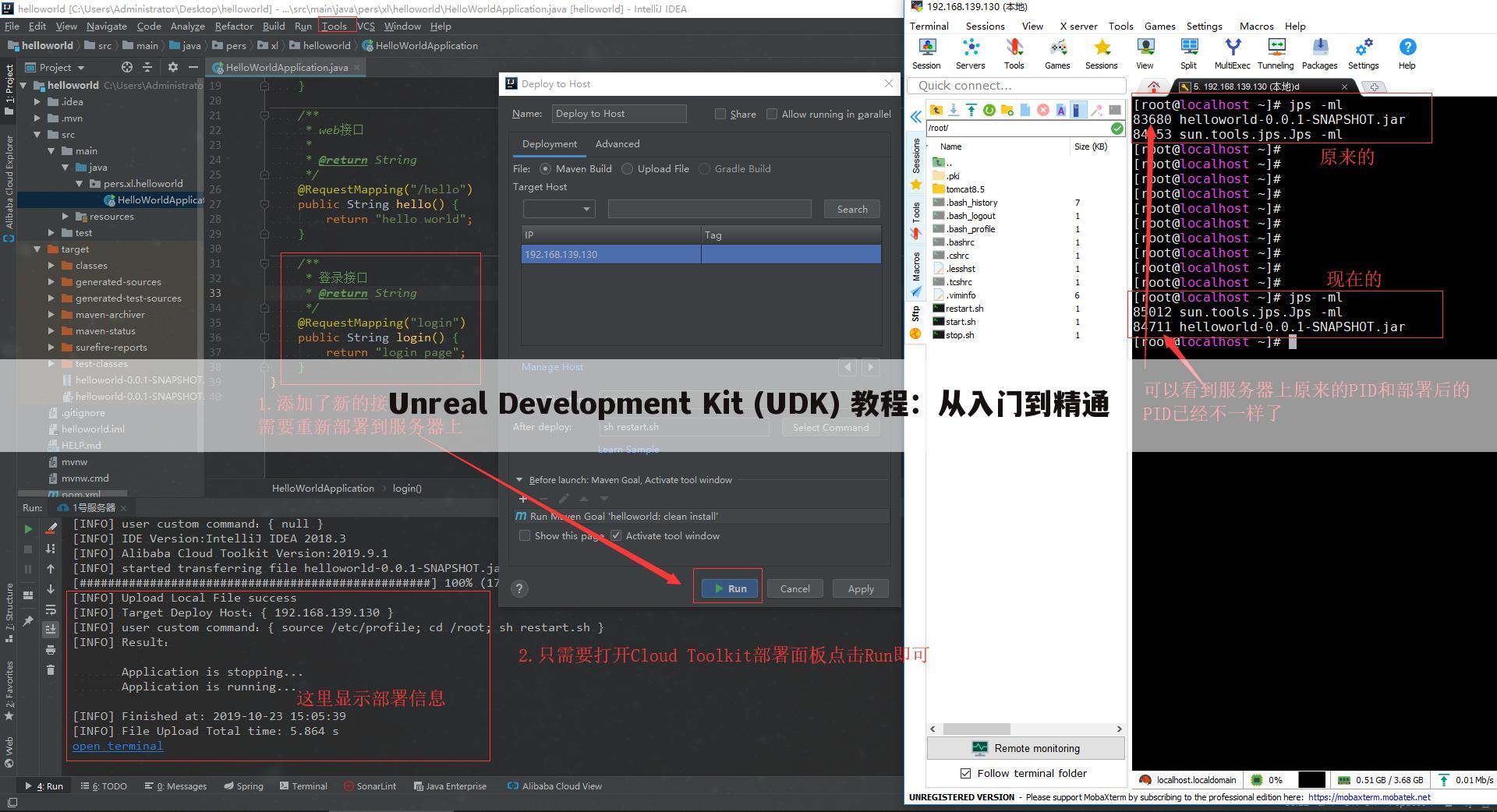Open the MobaXterm Session toolbar icon

tap(926, 54)
